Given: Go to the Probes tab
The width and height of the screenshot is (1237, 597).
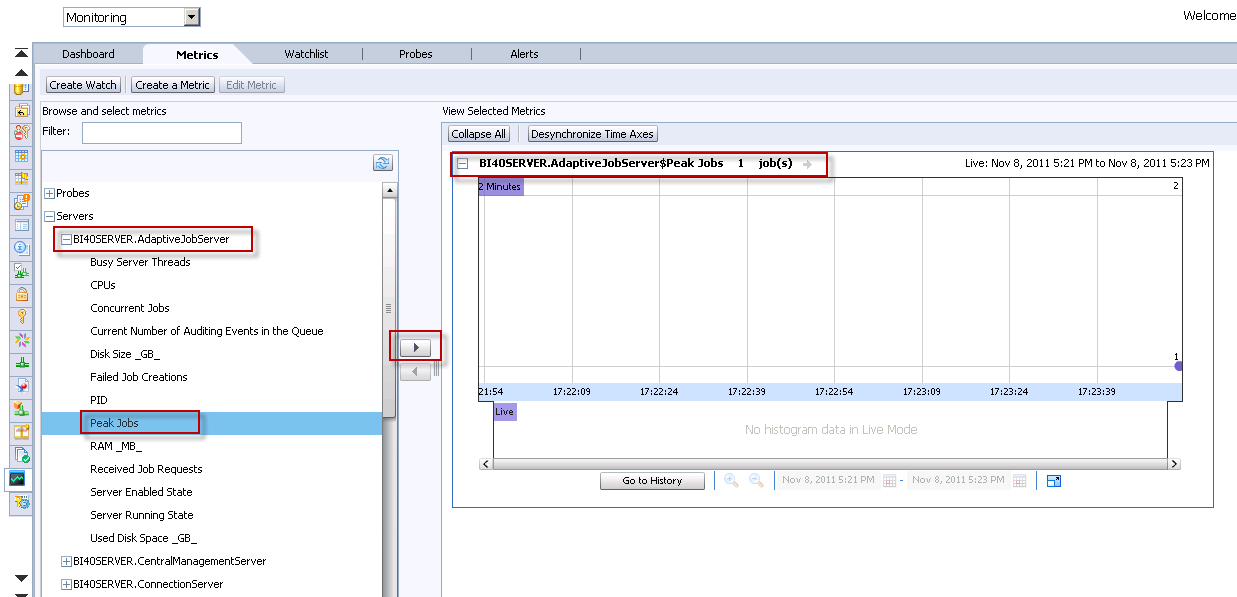Looking at the screenshot, I should [416, 54].
